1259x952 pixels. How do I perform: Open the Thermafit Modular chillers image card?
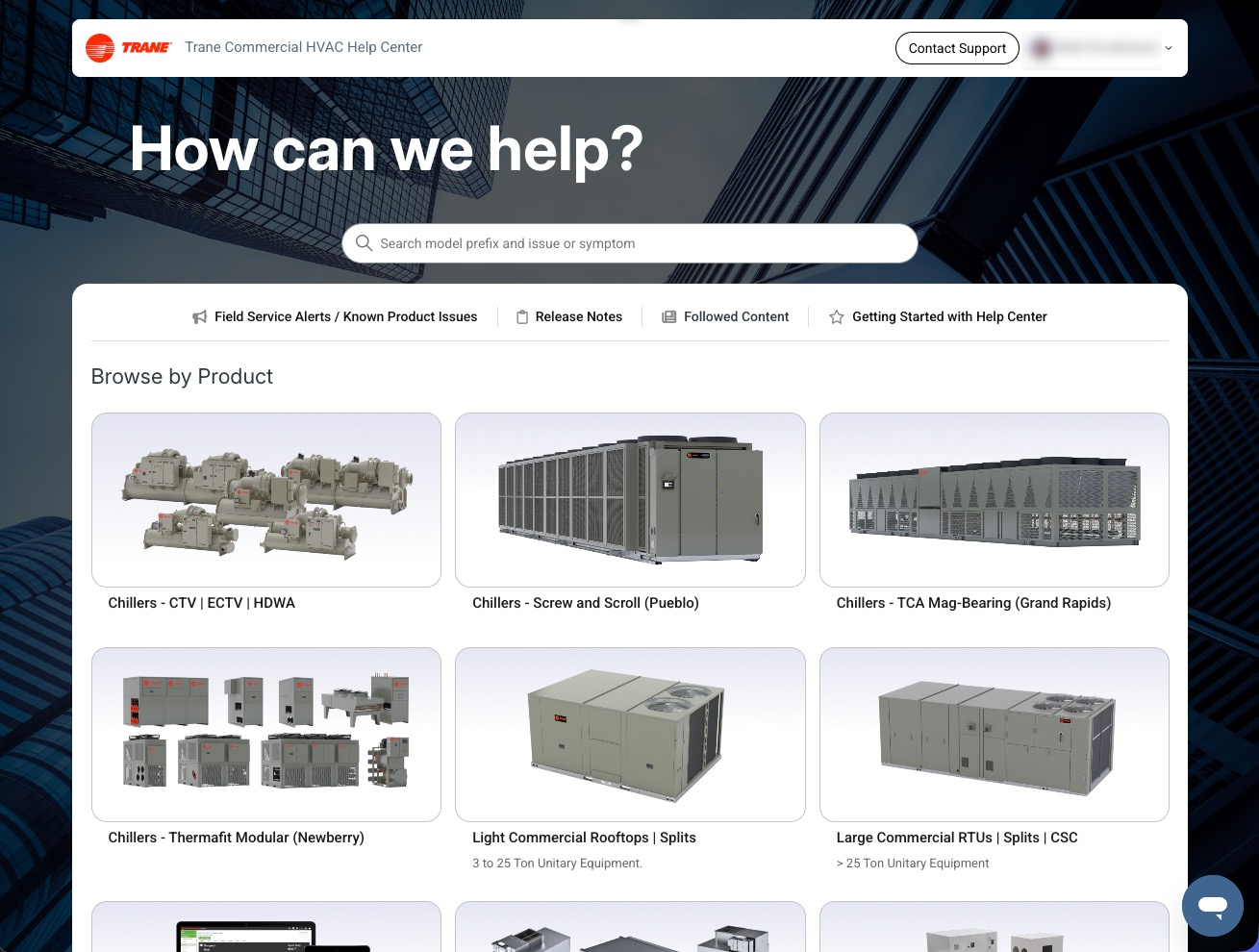click(x=266, y=735)
